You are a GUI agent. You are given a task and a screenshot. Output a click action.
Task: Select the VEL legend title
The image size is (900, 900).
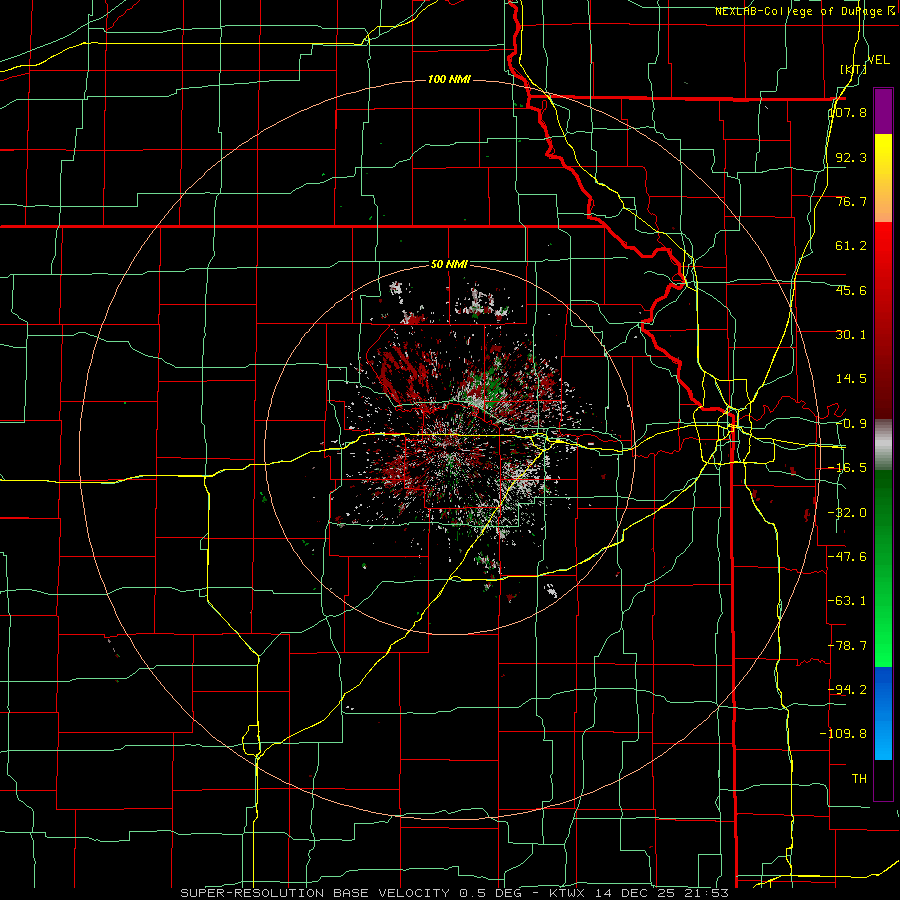878,60
